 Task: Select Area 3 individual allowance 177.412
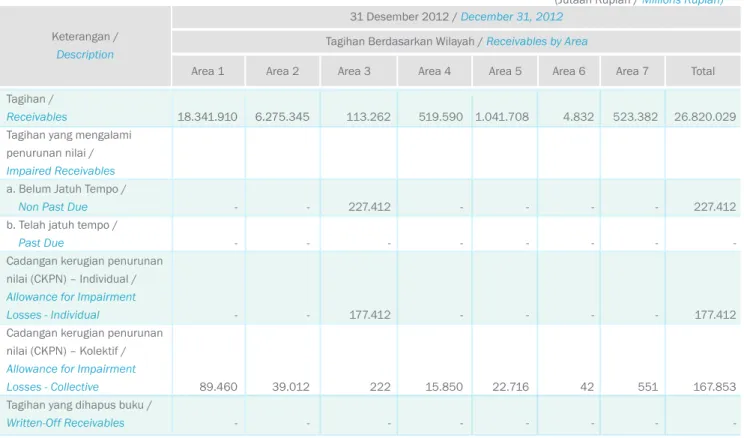pyautogui.click(x=370, y=315)
